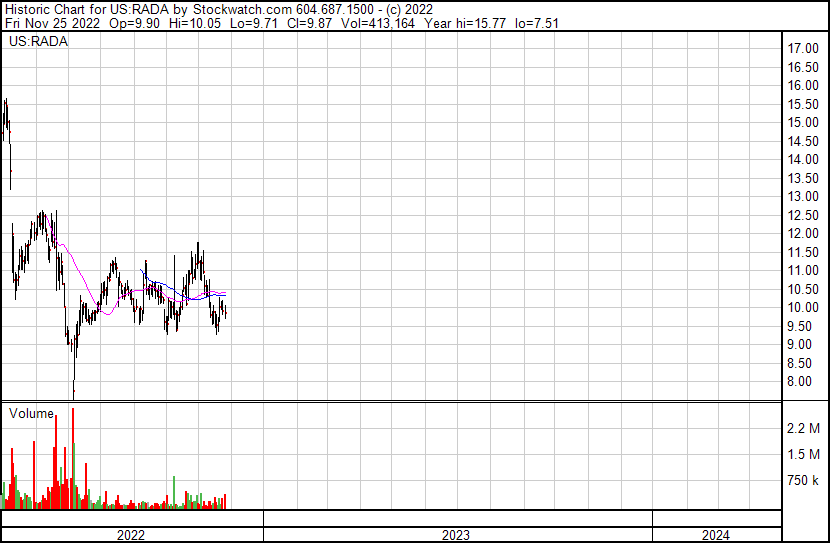
Task: Click the 11.50 price axis label
Action: 803,252
